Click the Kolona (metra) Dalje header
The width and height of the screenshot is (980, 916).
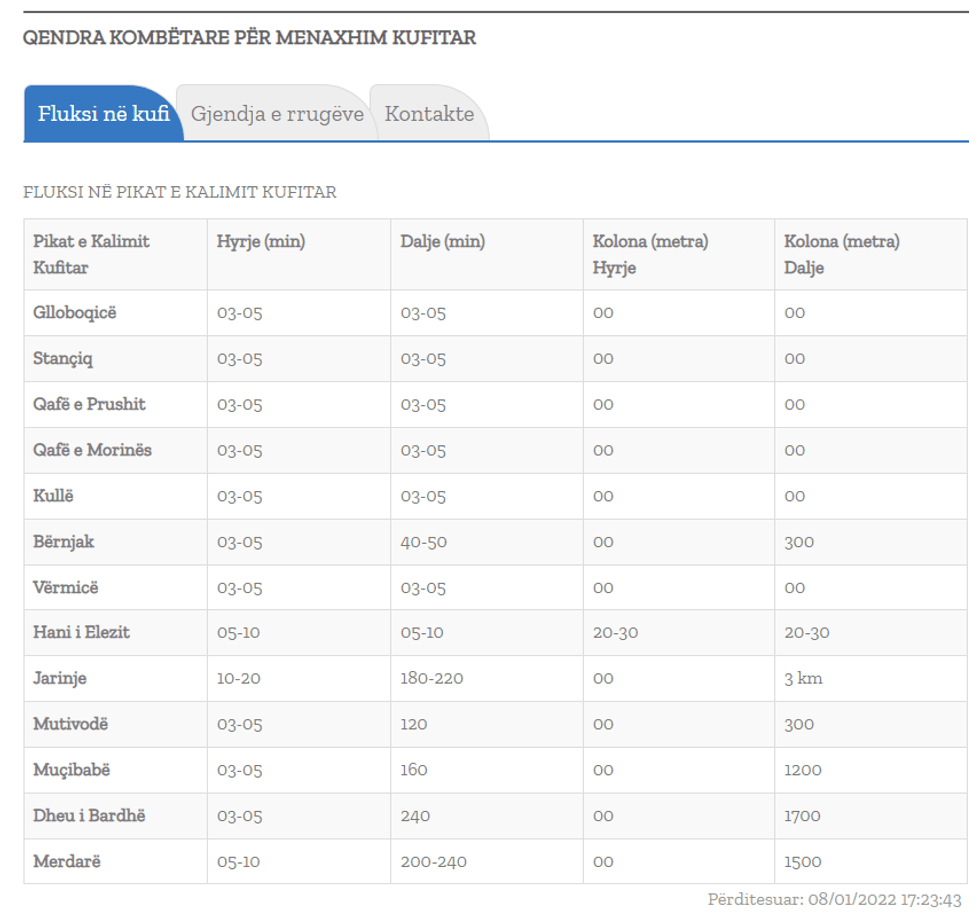pos(841,254)
